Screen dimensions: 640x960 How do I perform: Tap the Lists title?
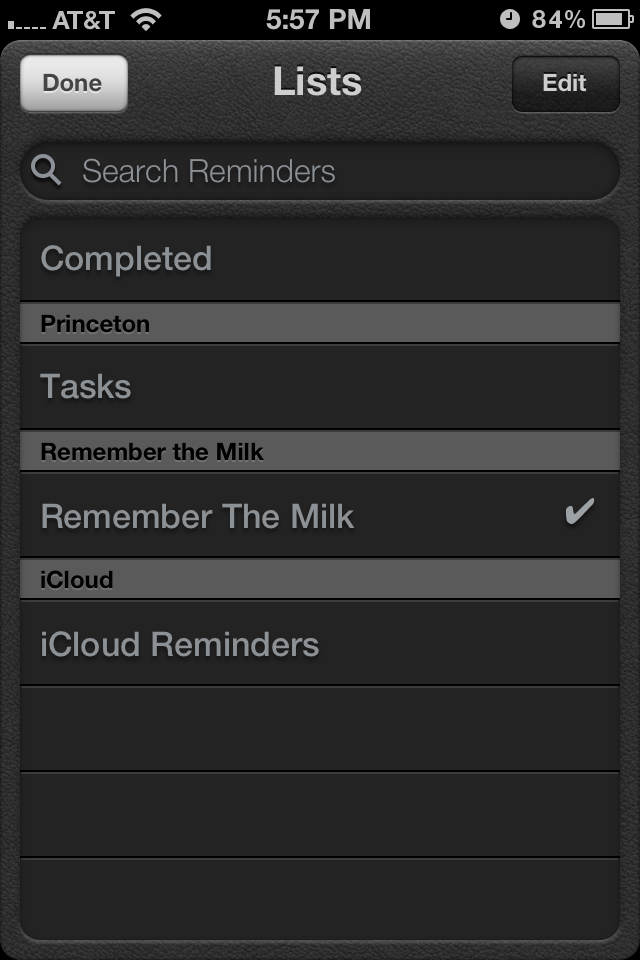tap(317, 81)
